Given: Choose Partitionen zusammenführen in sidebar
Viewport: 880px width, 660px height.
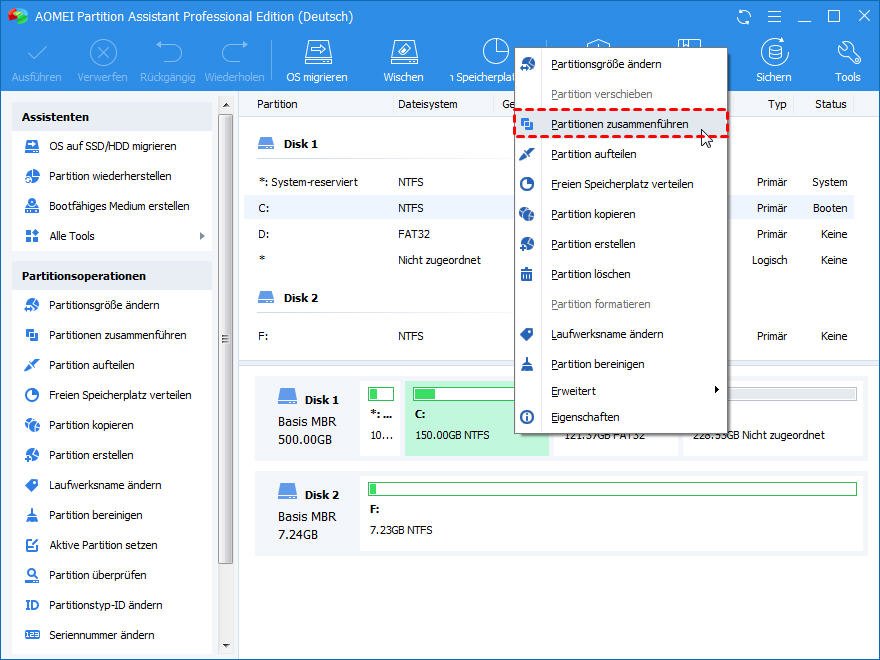Looking at the screenshot, I should (x=118, y=335).
